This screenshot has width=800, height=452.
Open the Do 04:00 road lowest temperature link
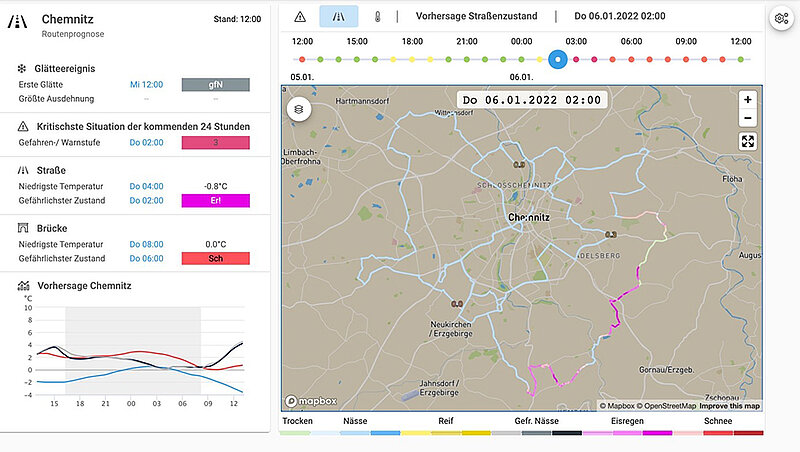pyautogui.click(x=146, y=186)
